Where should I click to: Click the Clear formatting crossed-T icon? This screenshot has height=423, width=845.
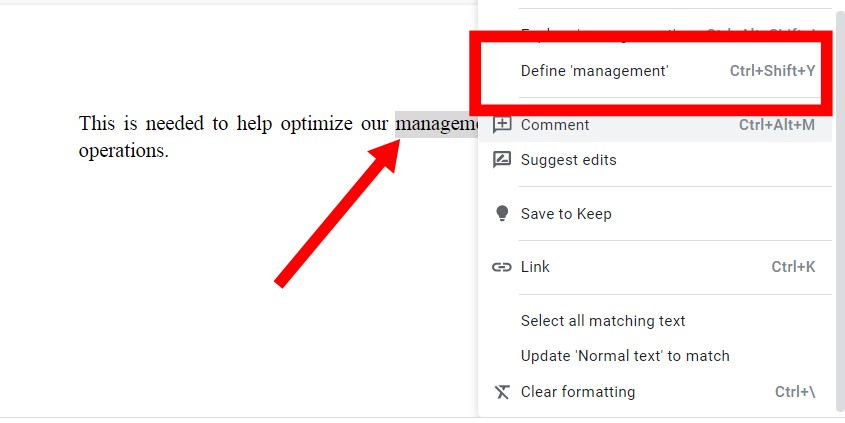coord(502,392)
